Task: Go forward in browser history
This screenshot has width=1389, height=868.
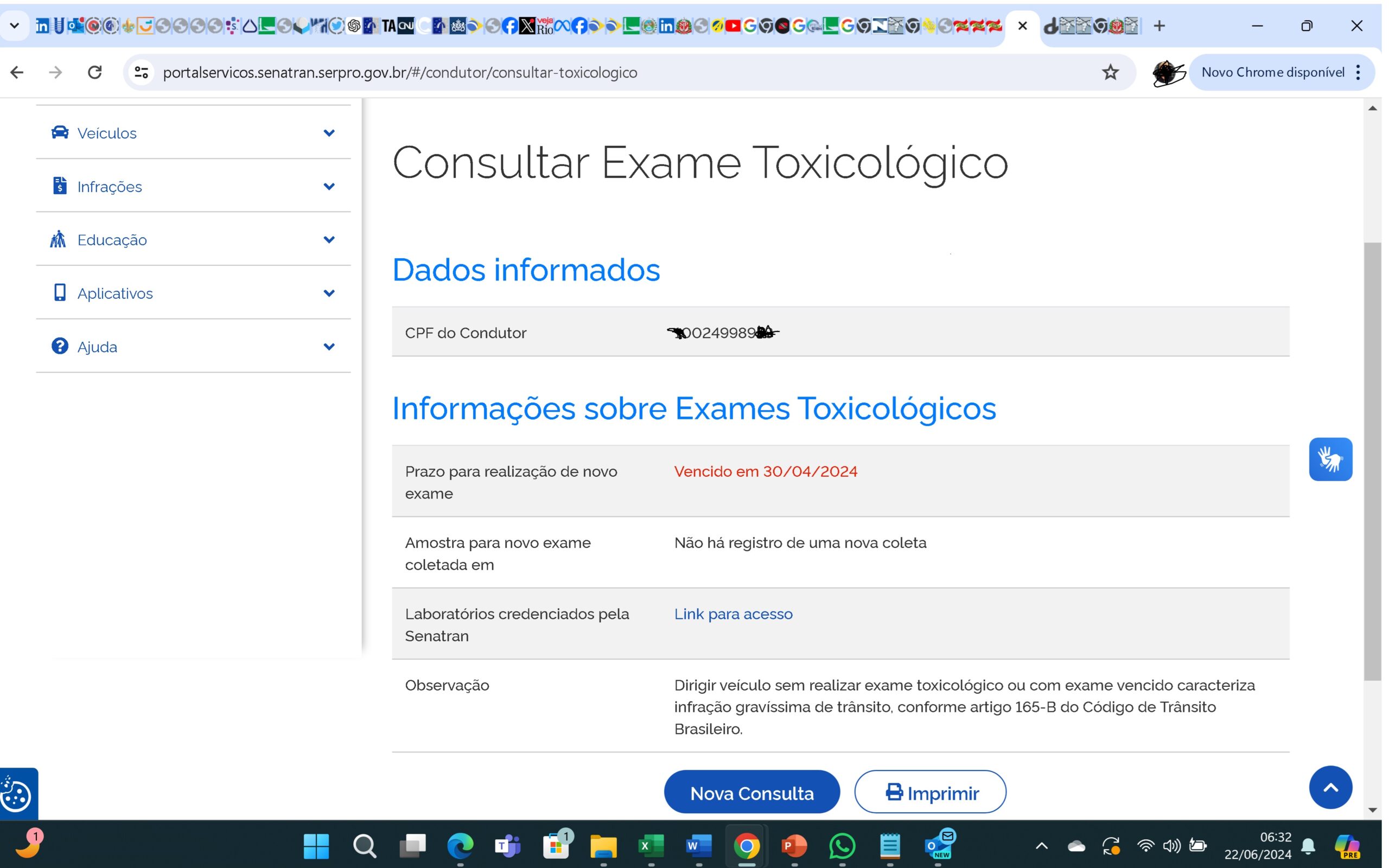Action: tap(56, 72)
